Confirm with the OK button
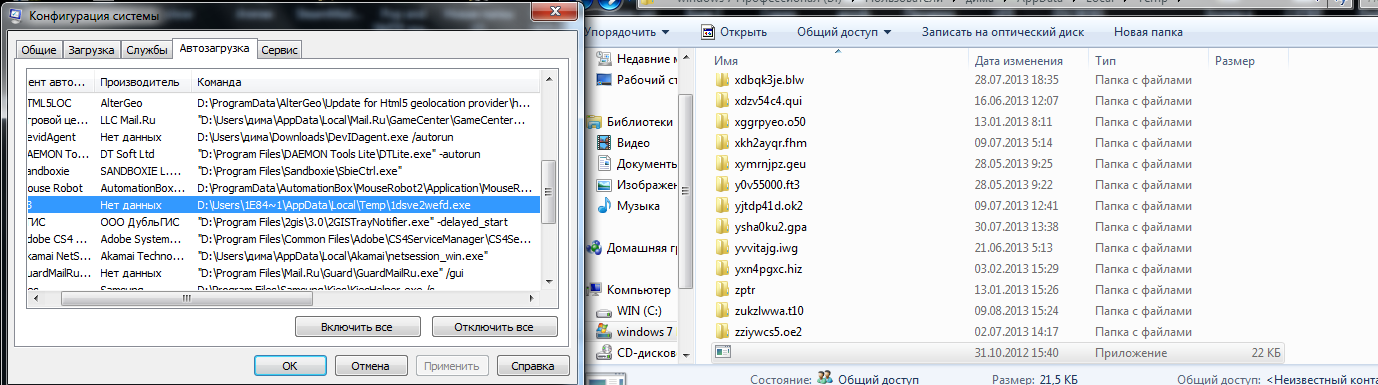This screenshot has height=385, width=1378. pos(290,366)
